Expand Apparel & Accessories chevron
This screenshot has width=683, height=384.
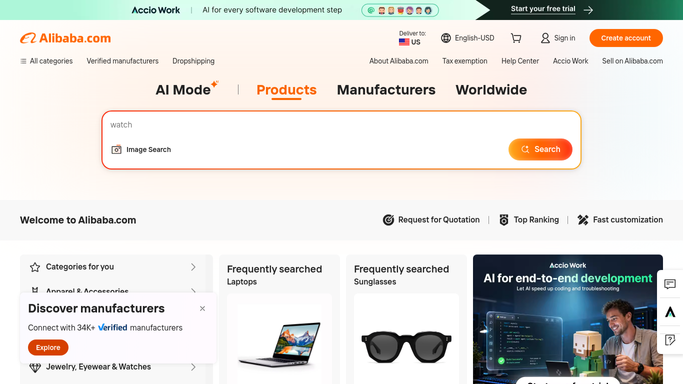[193, 291]
